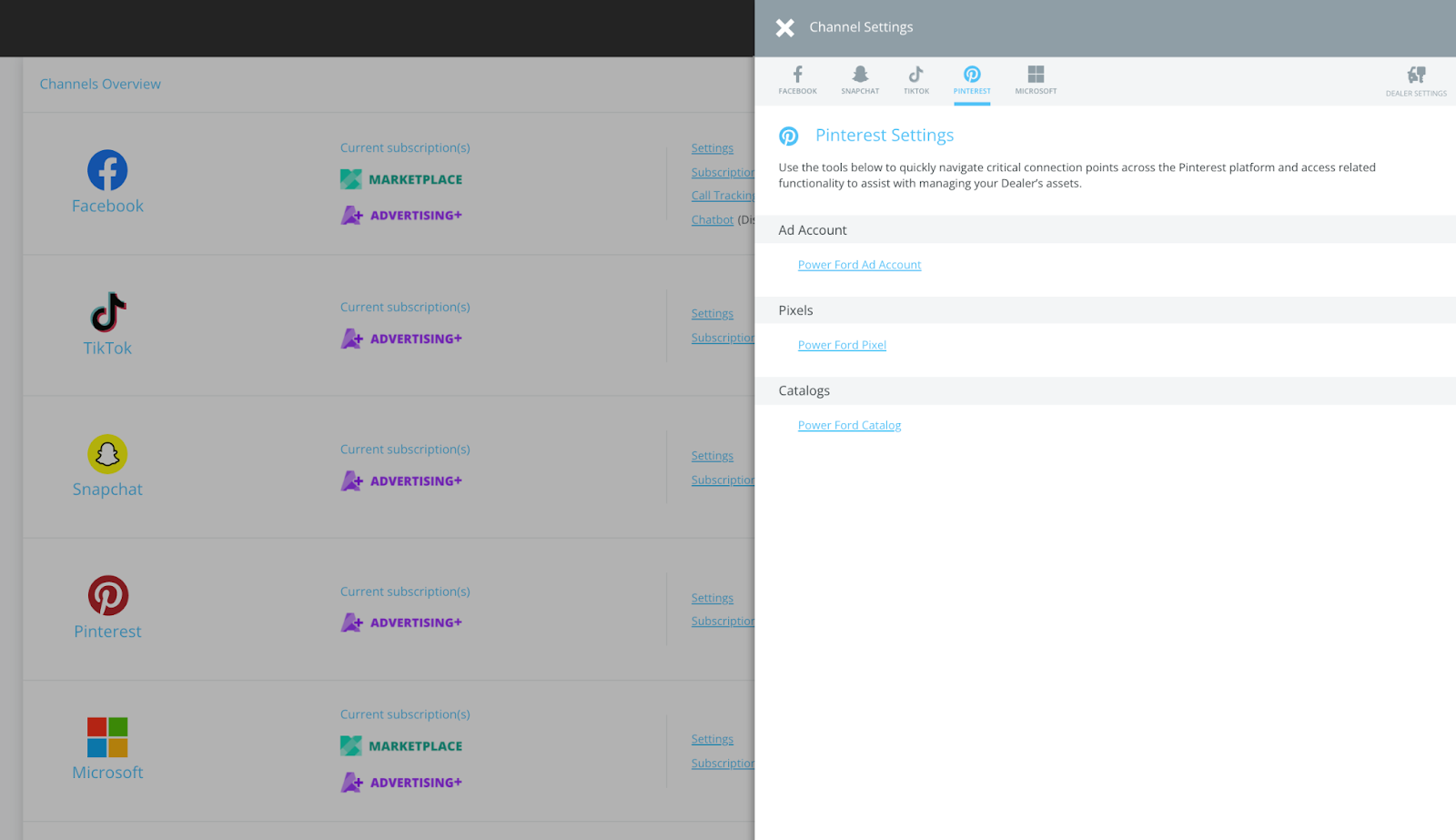This screenshot has width=1456, height=840.
Task: Click the TikTok channel name
Action: coord(107,348)
